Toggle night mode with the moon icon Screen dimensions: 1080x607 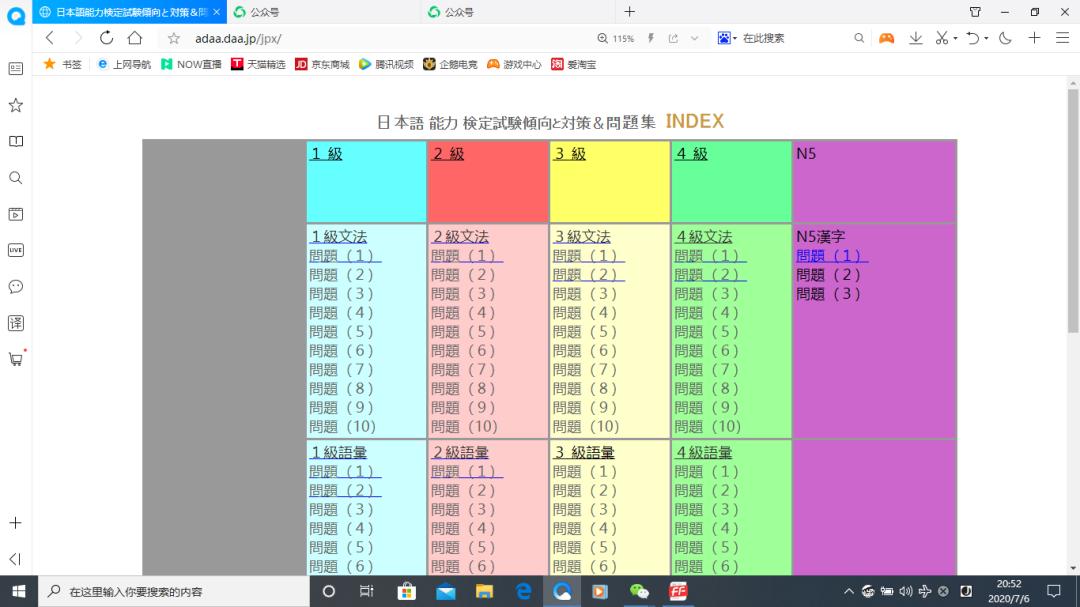coord(1005,38)
